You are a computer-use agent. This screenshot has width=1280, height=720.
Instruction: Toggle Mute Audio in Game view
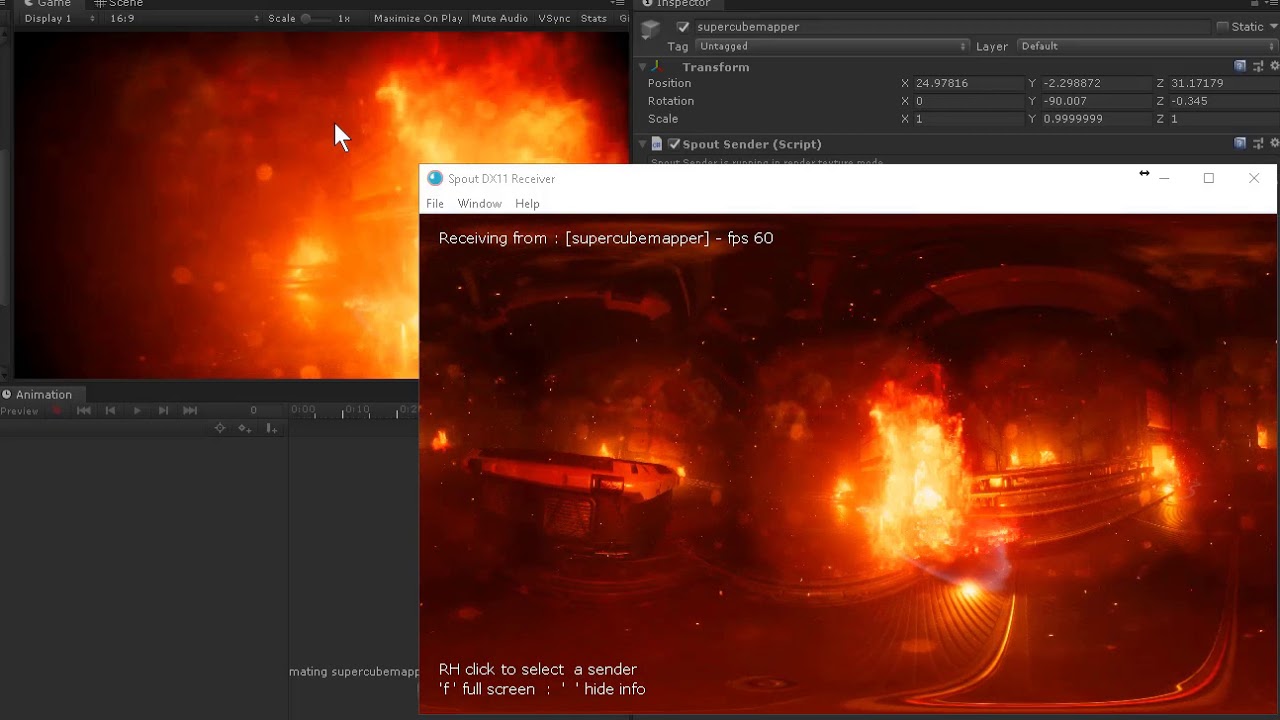(x=499, y=18)
